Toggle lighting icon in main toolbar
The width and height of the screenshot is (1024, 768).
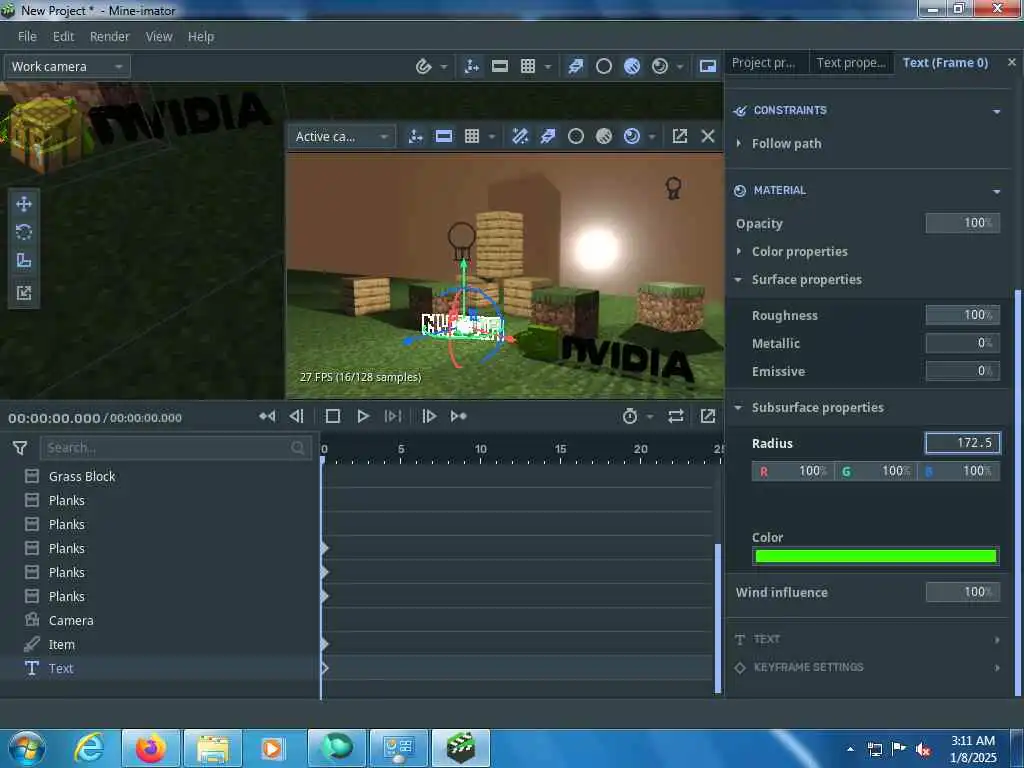(576, 66)
